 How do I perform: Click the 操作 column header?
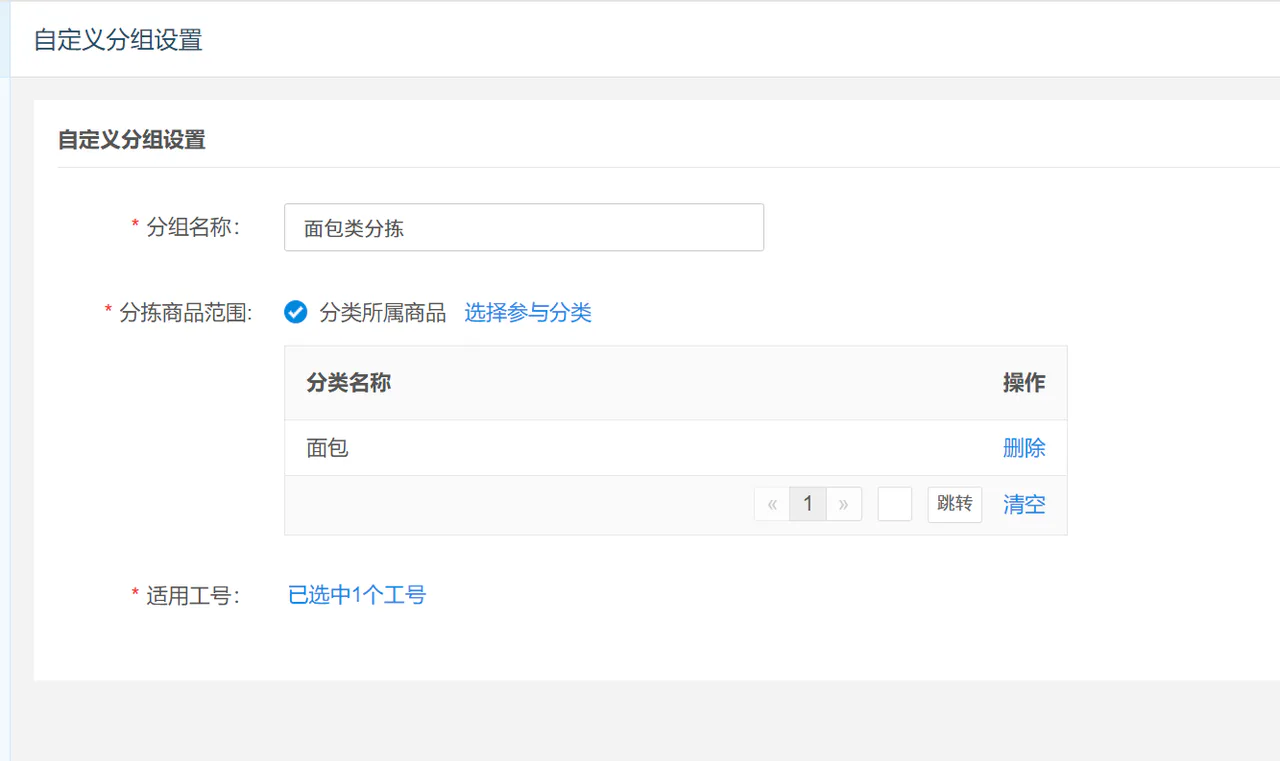click(1024, 383)
